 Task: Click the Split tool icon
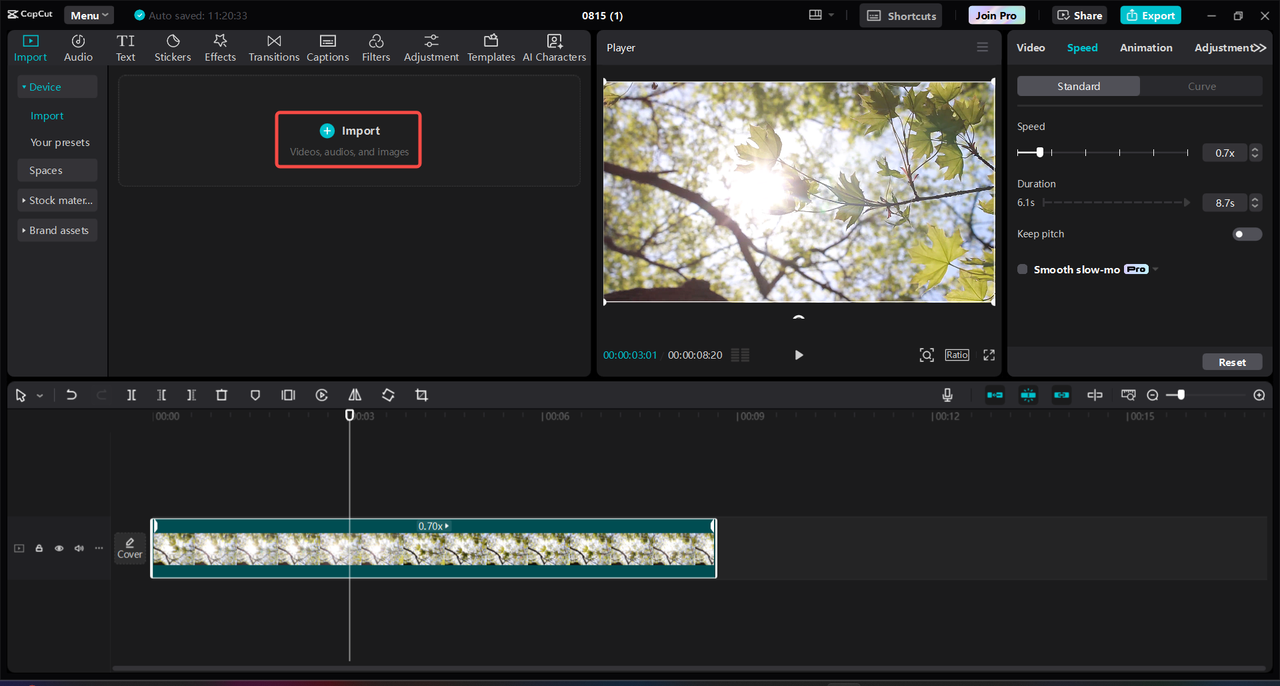pos(131,395)
